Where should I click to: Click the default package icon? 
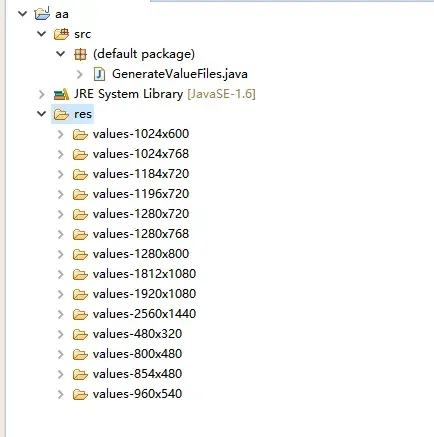[80, 54]
